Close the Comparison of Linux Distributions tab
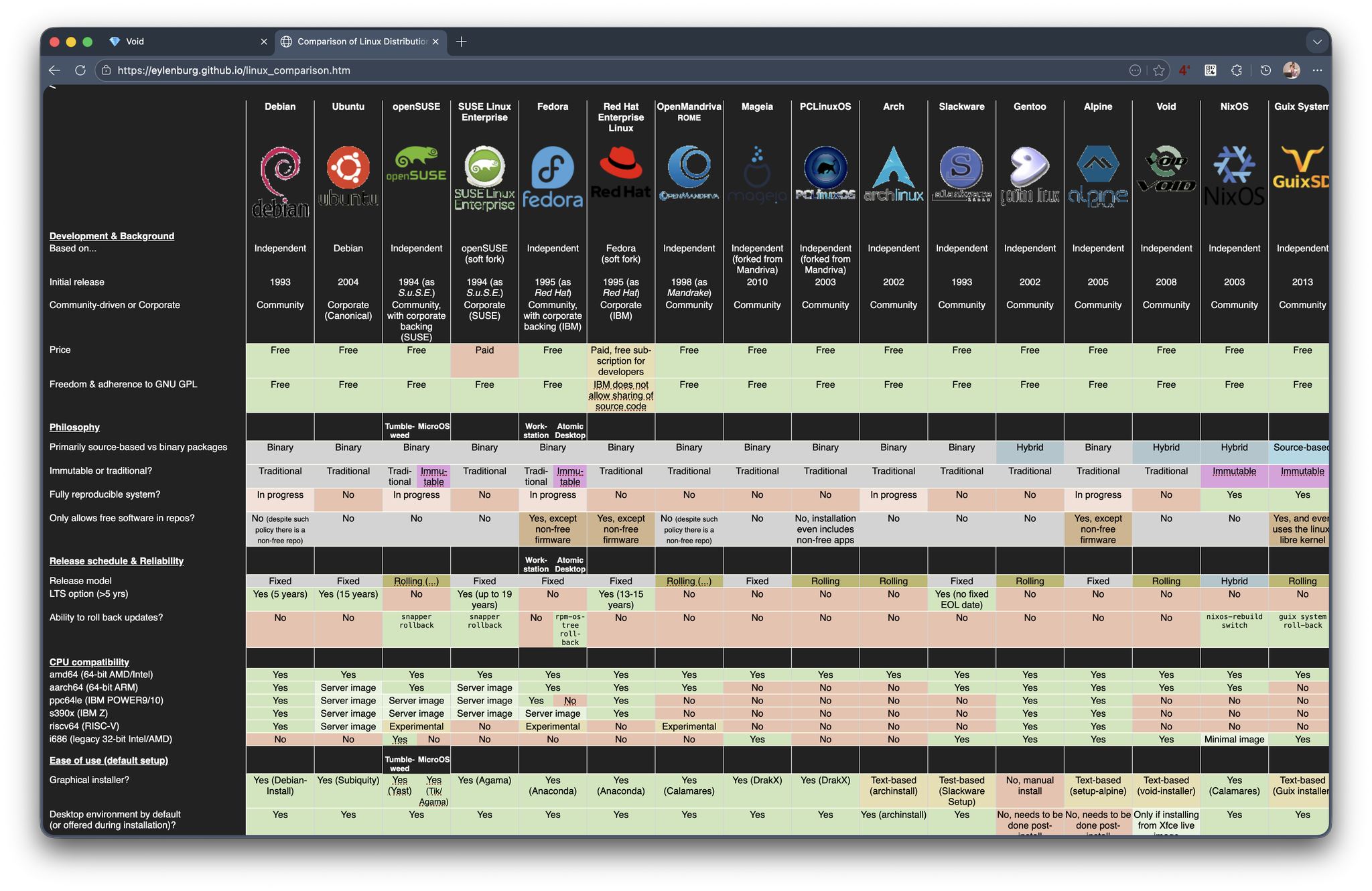 click(435, 42)
